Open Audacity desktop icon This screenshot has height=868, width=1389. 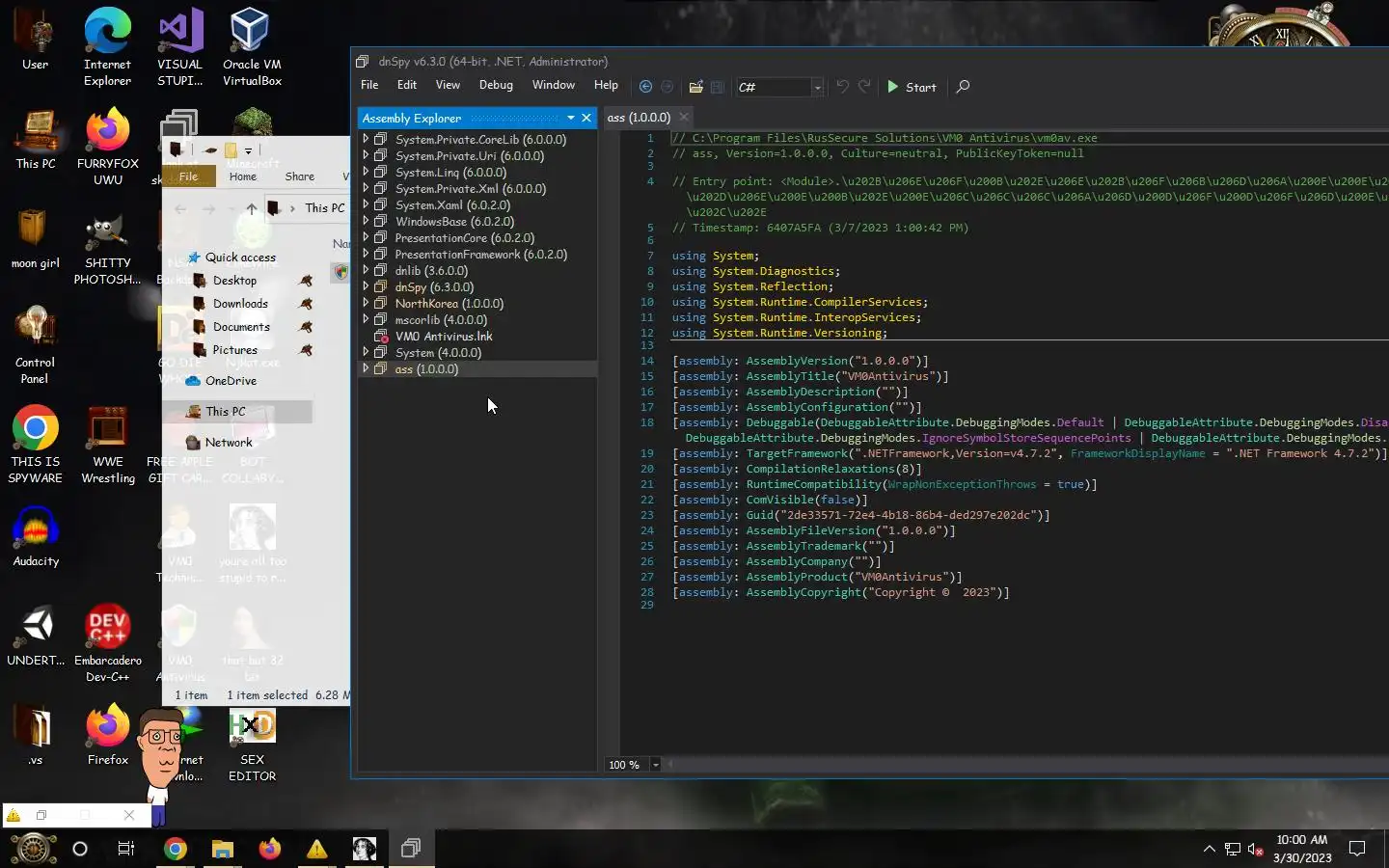click(x=36, y=537)
